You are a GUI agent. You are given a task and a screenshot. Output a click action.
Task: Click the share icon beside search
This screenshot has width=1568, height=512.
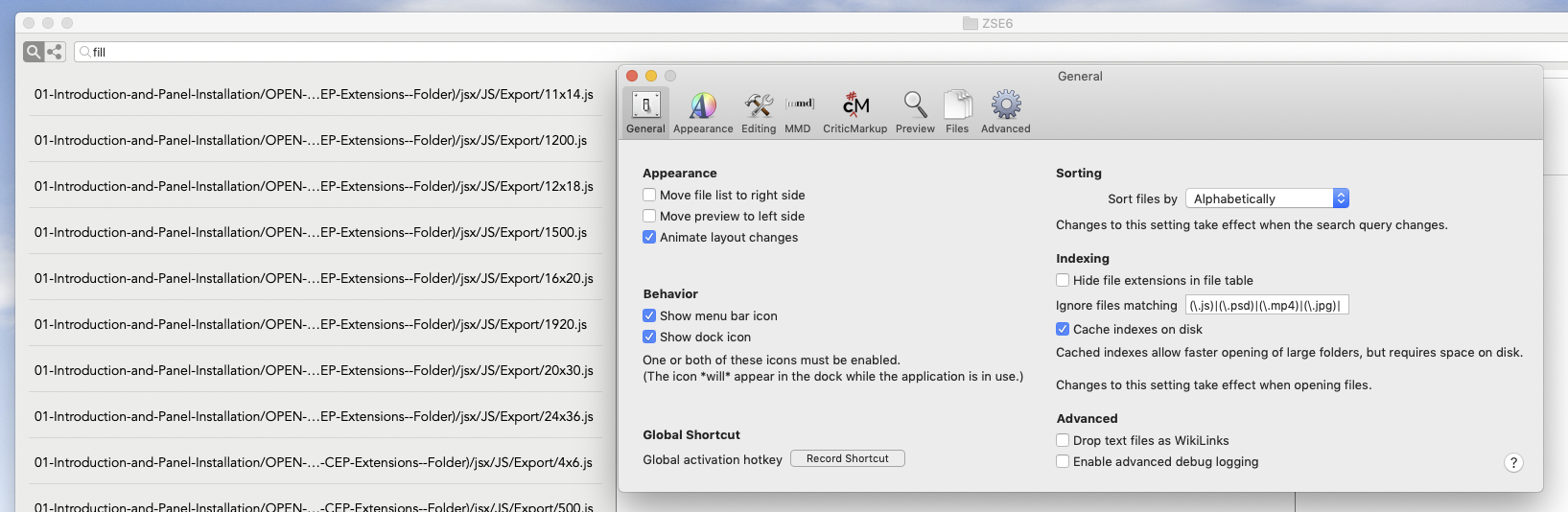(x=55, y=52)
